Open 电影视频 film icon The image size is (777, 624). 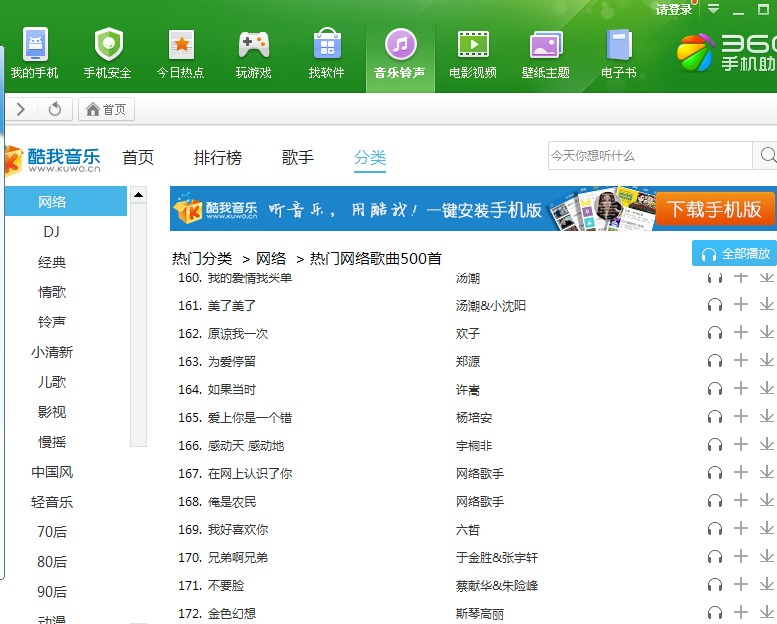coord(472,45)
